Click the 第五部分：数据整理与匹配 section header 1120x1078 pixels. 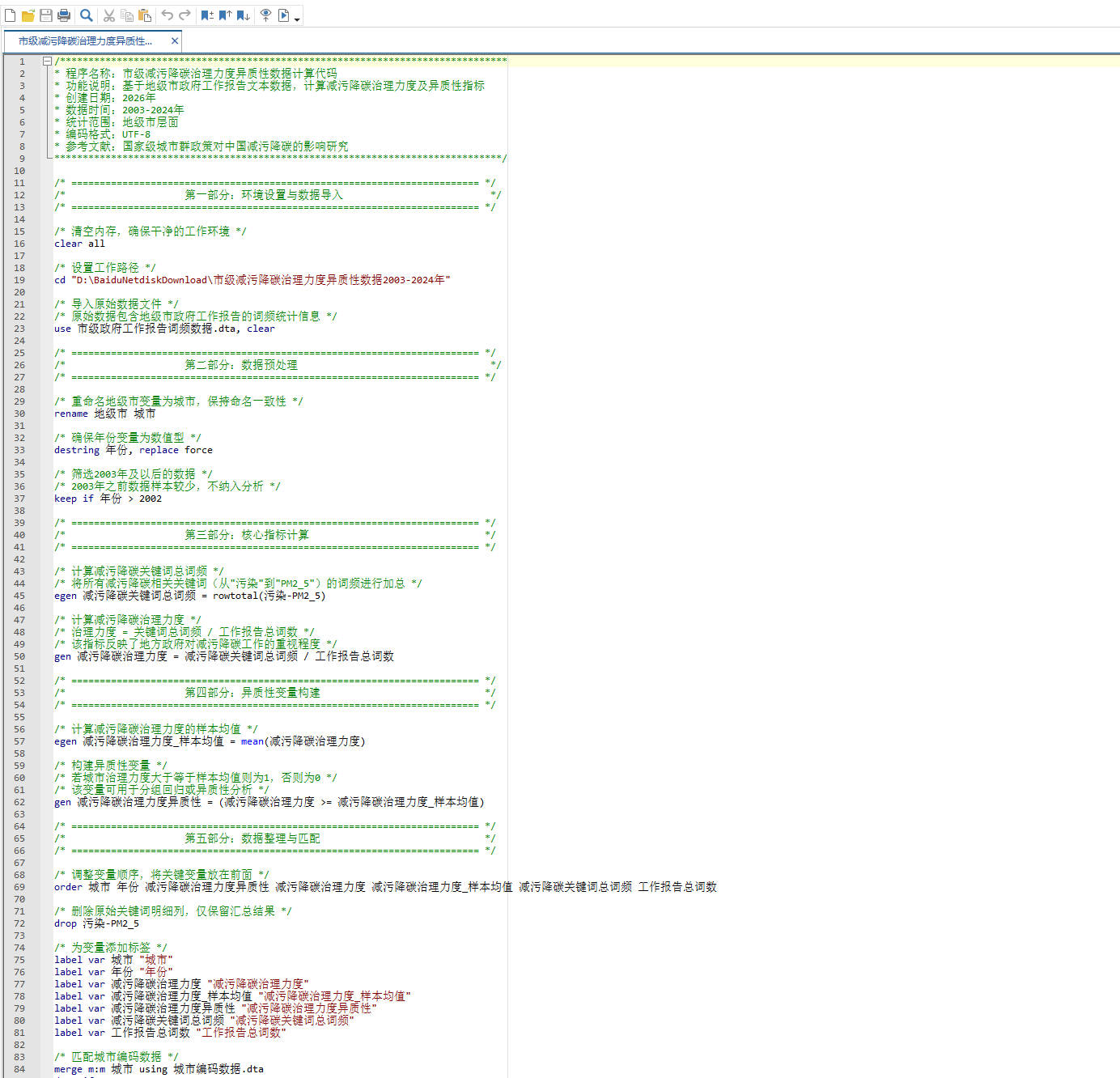(252, 838)
